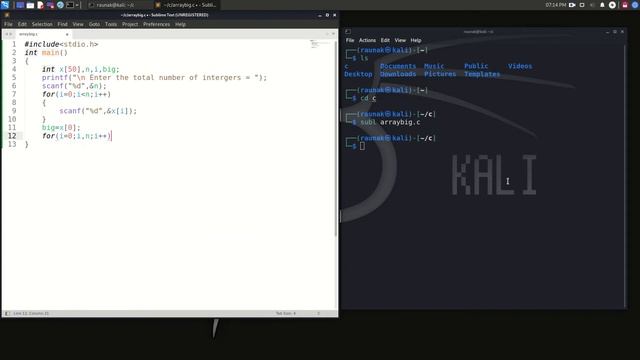This screenshot has height=360, width=640.
Task: Click 'Pictures' in the terminal ls output
Action: click(x=440, y=74)
